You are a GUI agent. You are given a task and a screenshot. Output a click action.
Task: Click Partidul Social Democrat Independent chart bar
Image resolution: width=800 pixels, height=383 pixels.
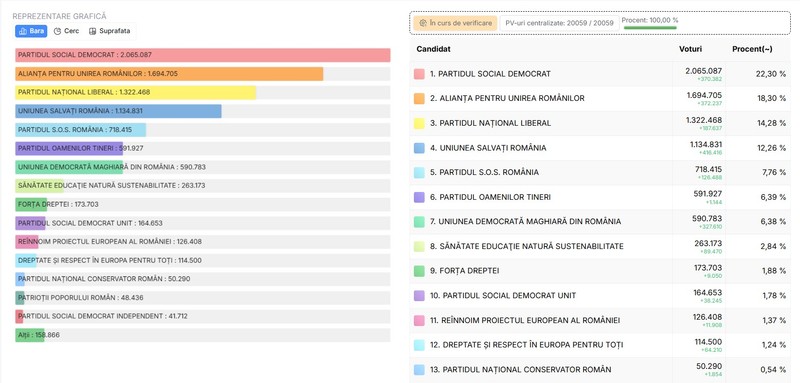click(x=19, y=316)
